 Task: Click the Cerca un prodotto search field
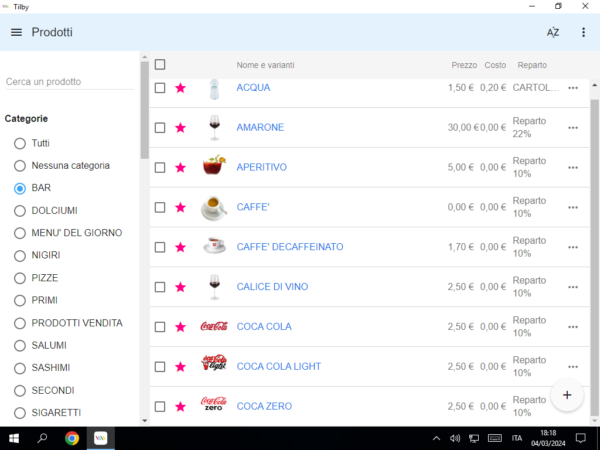click(70, 82)
